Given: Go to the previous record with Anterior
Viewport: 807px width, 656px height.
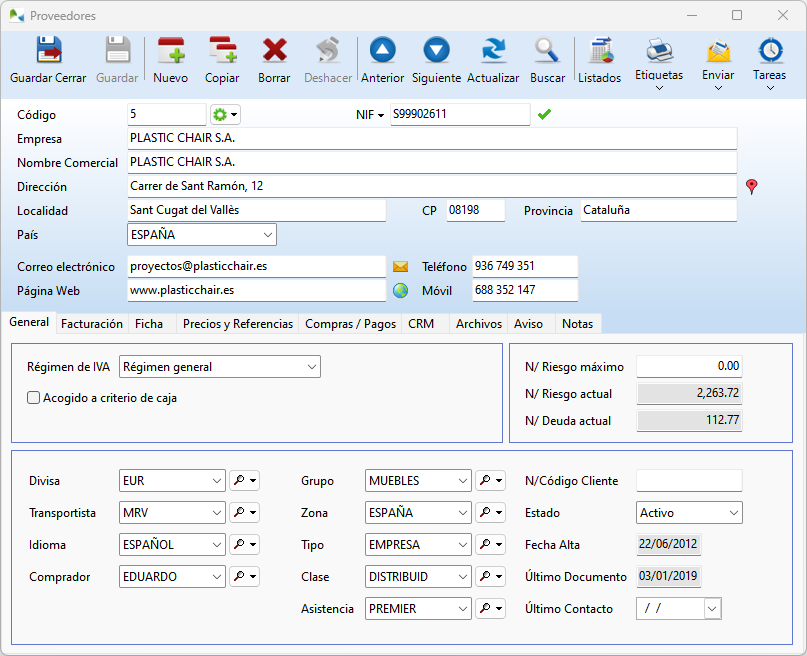Looking at the screenshot, I should pos(382,59).
